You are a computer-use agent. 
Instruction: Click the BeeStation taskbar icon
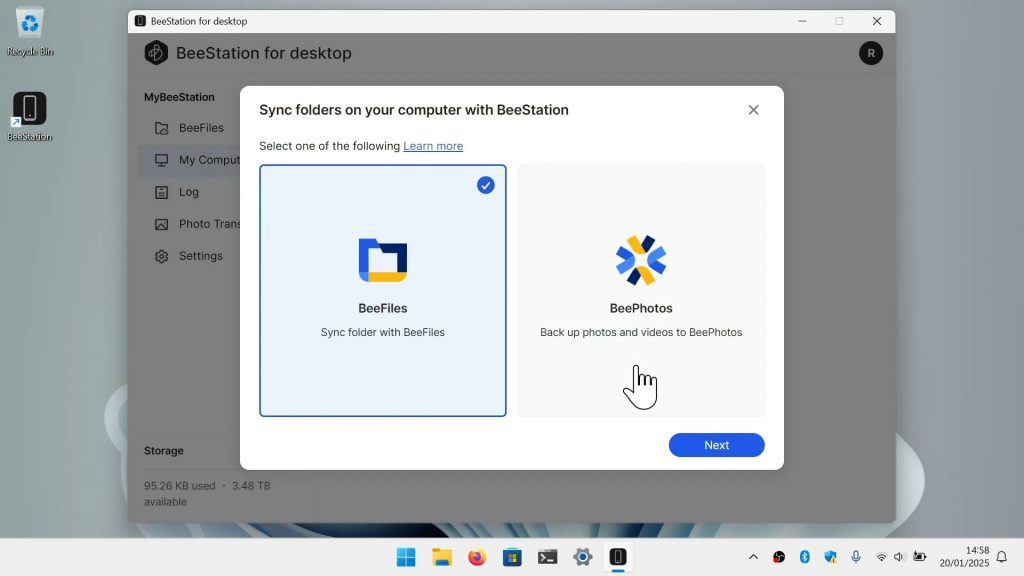pos(618,557)
